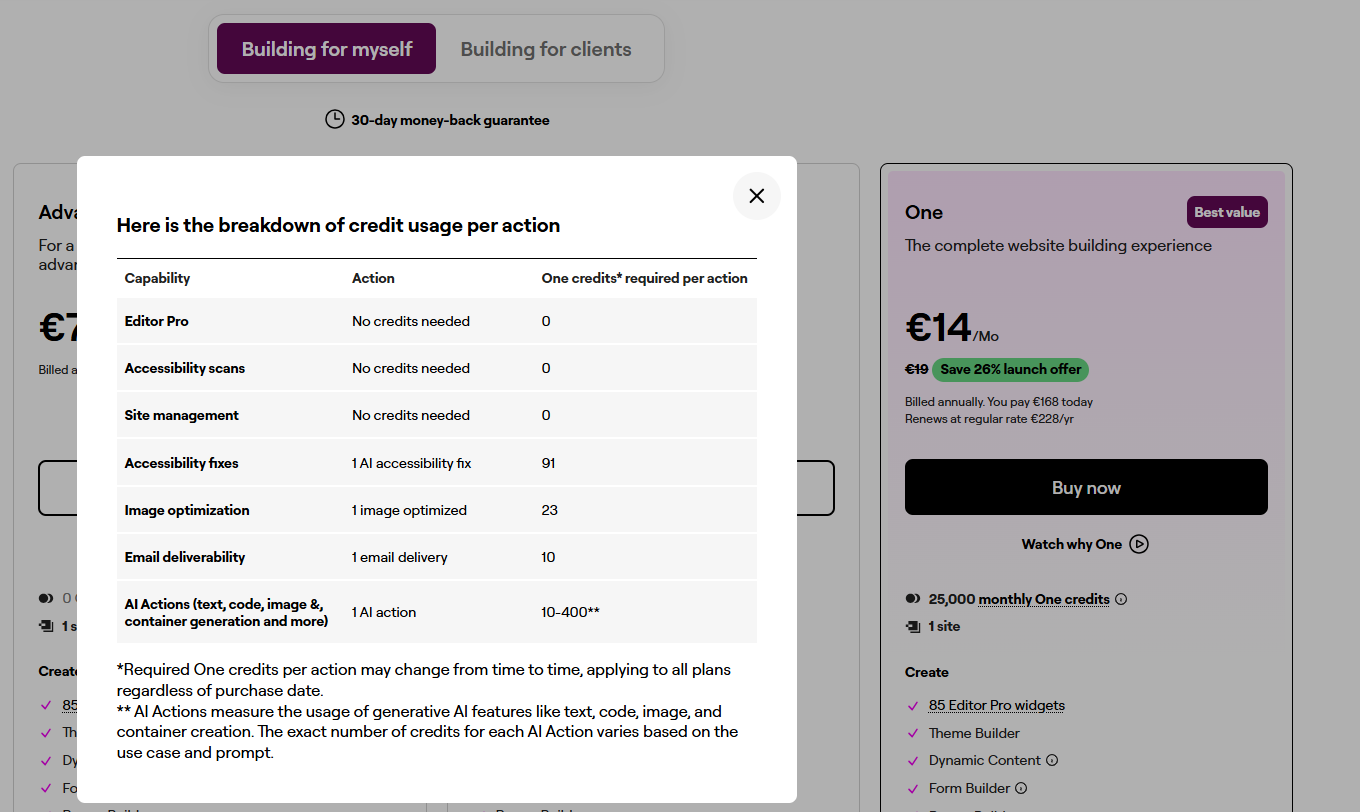Click the checkmark beside Theme Builder in One plan
Screen dimensions: 1360x812
912,733
